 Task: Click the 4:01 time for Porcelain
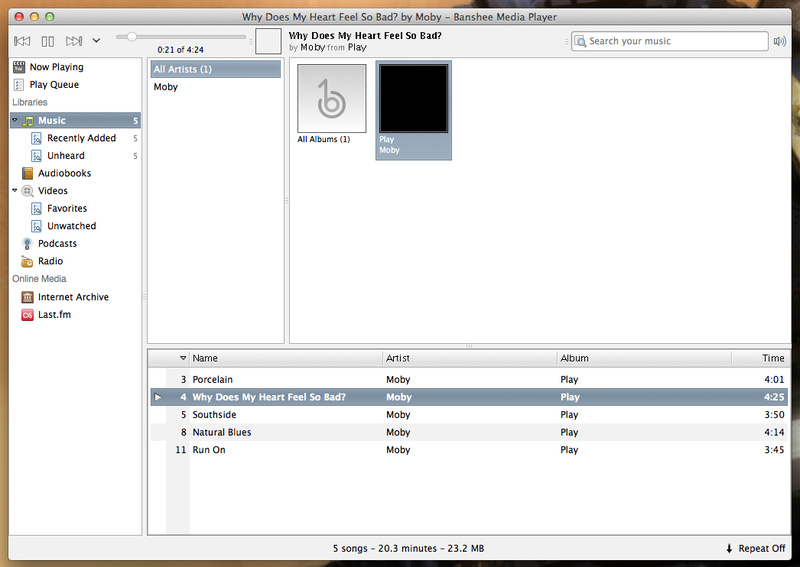point(774,380)
